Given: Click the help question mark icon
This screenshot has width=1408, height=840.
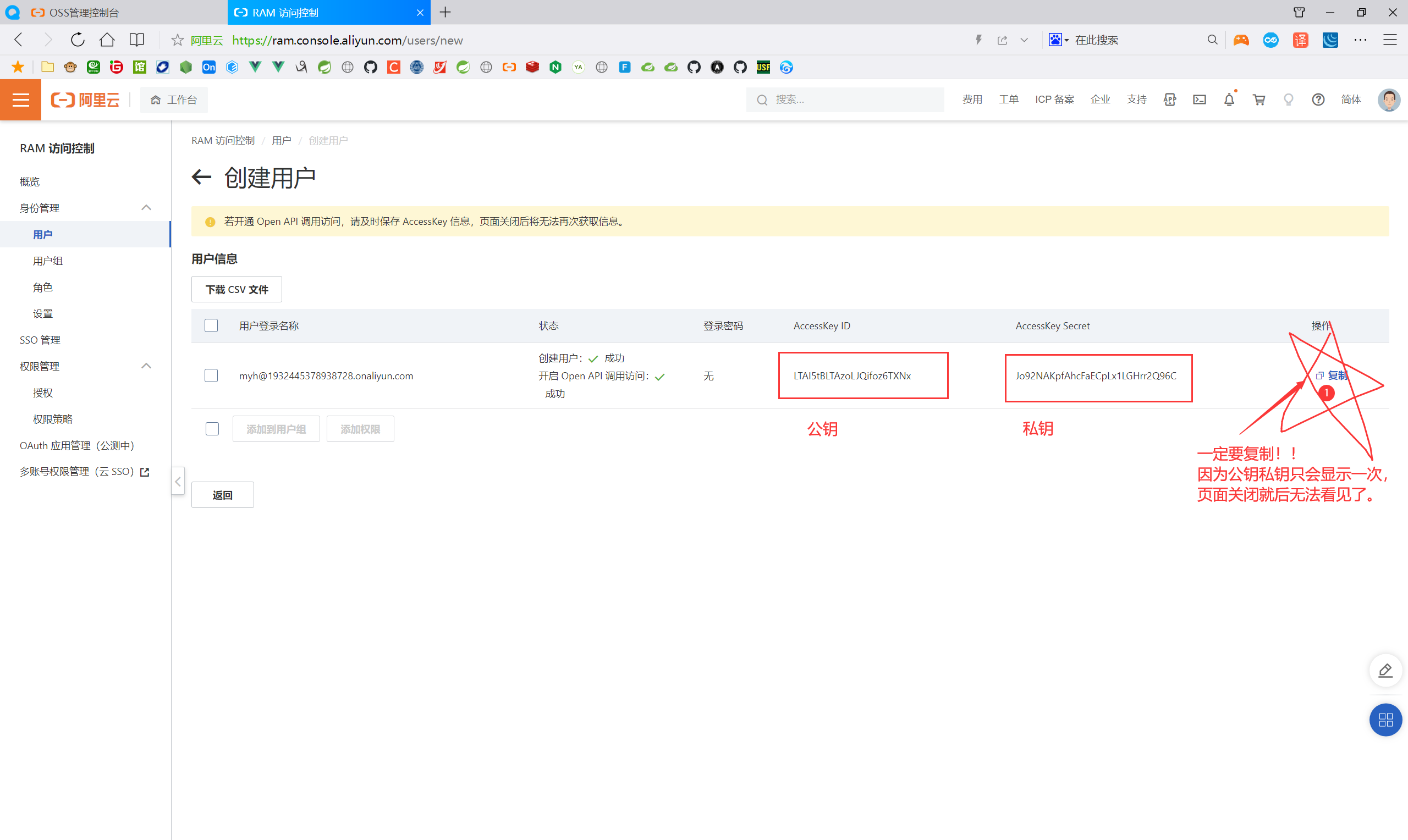Looking at the screenshot, I should point(1318,100).
